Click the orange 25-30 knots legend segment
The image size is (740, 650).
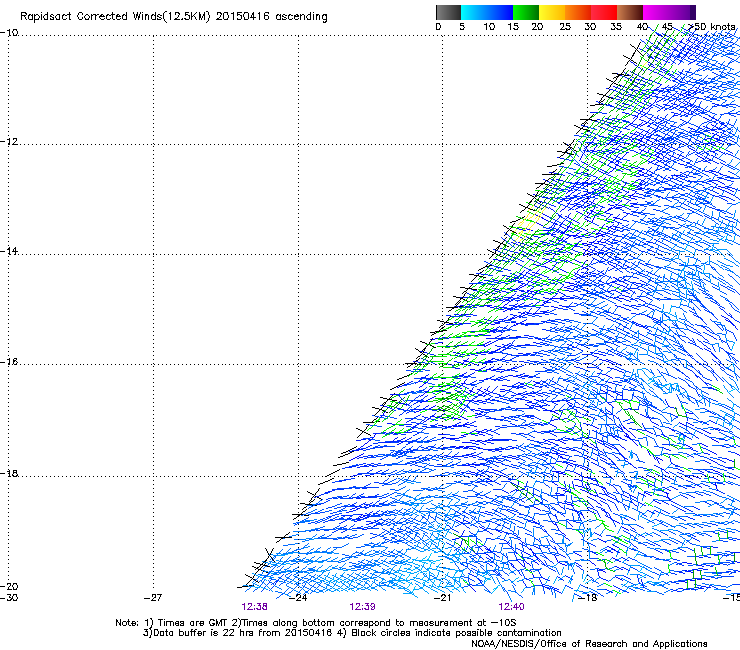pos(578,12)
